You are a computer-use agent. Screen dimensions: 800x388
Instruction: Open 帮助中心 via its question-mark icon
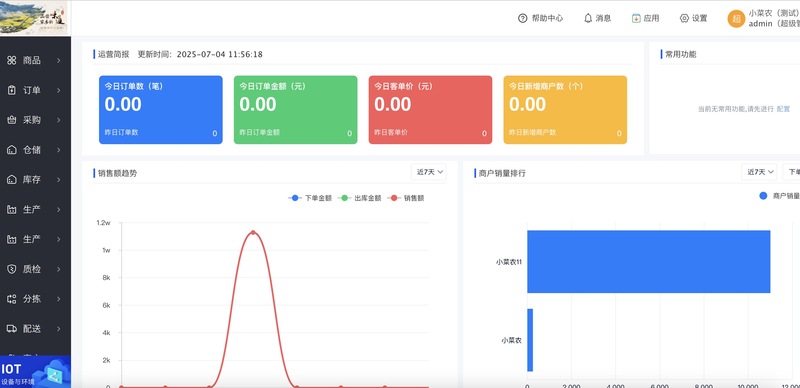click(522, 18)
